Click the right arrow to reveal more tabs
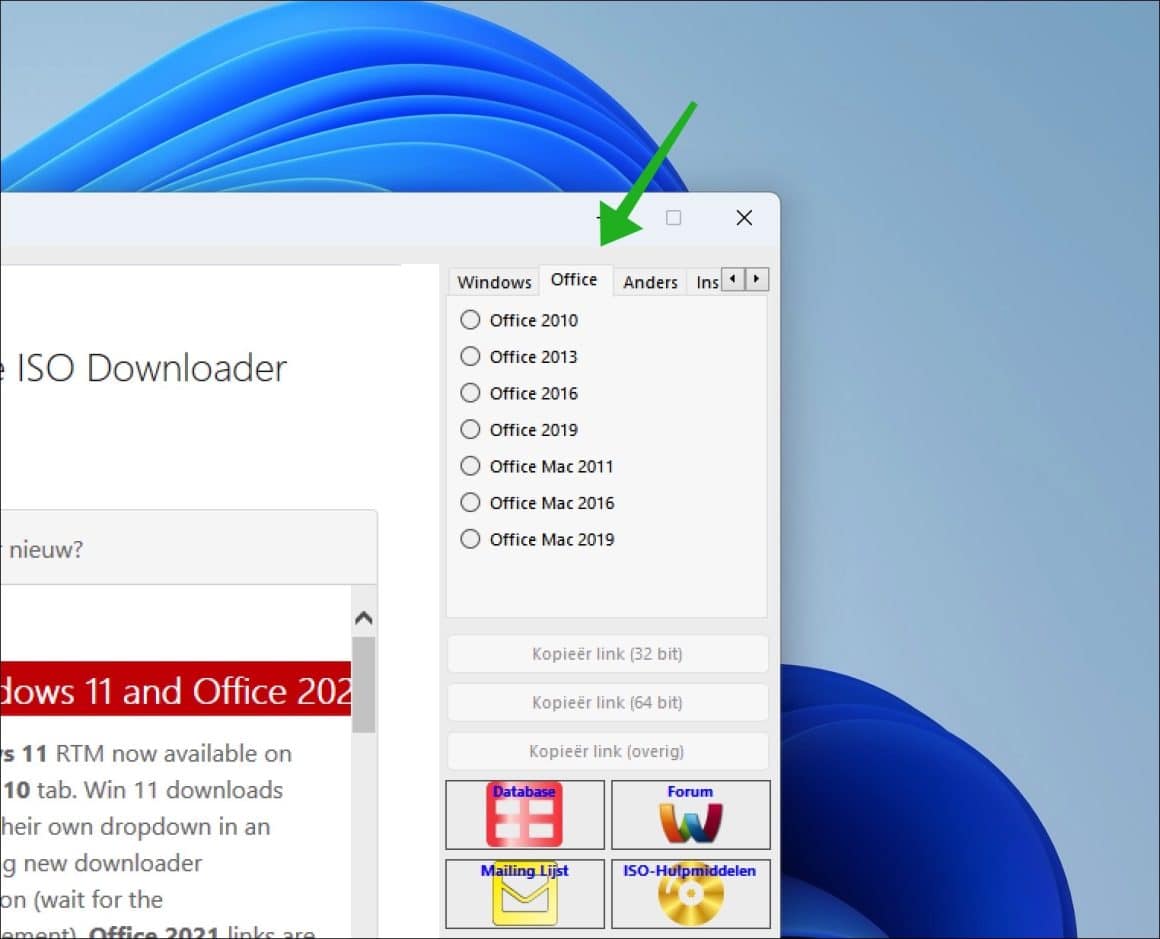The image size is (1160, 939). click(756, 280)
